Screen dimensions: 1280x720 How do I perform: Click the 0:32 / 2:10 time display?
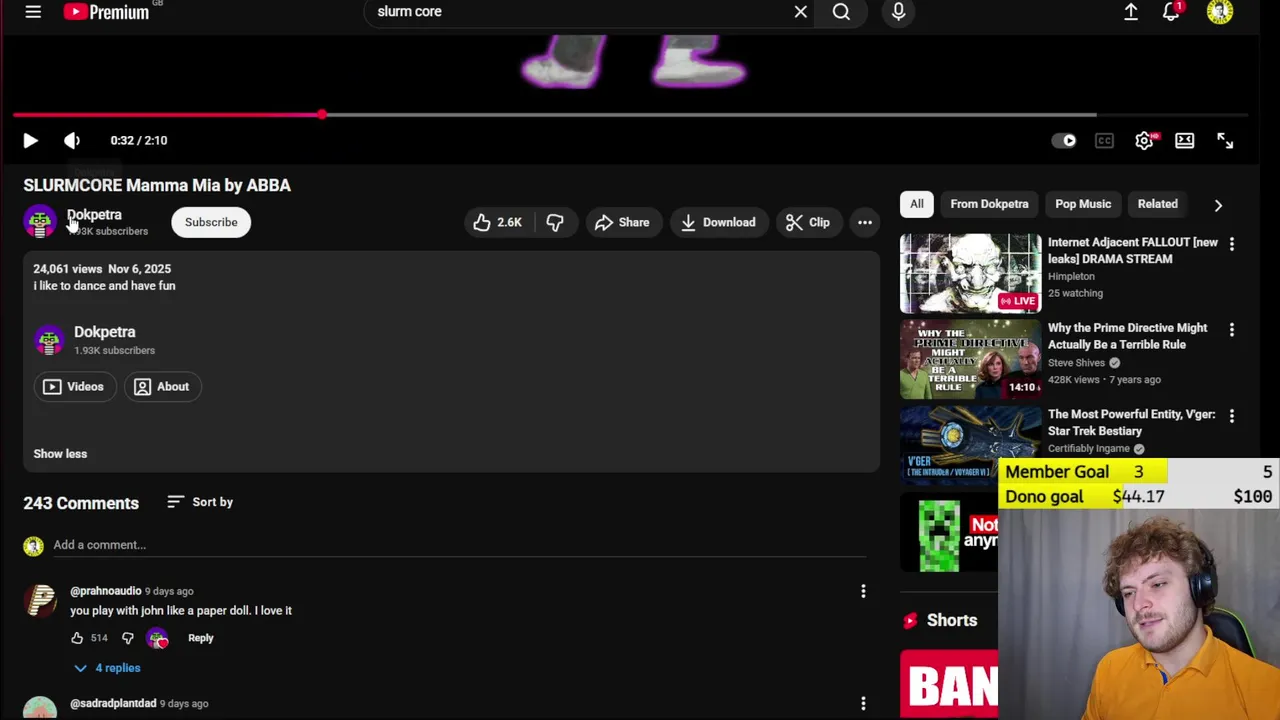(139, 141)
